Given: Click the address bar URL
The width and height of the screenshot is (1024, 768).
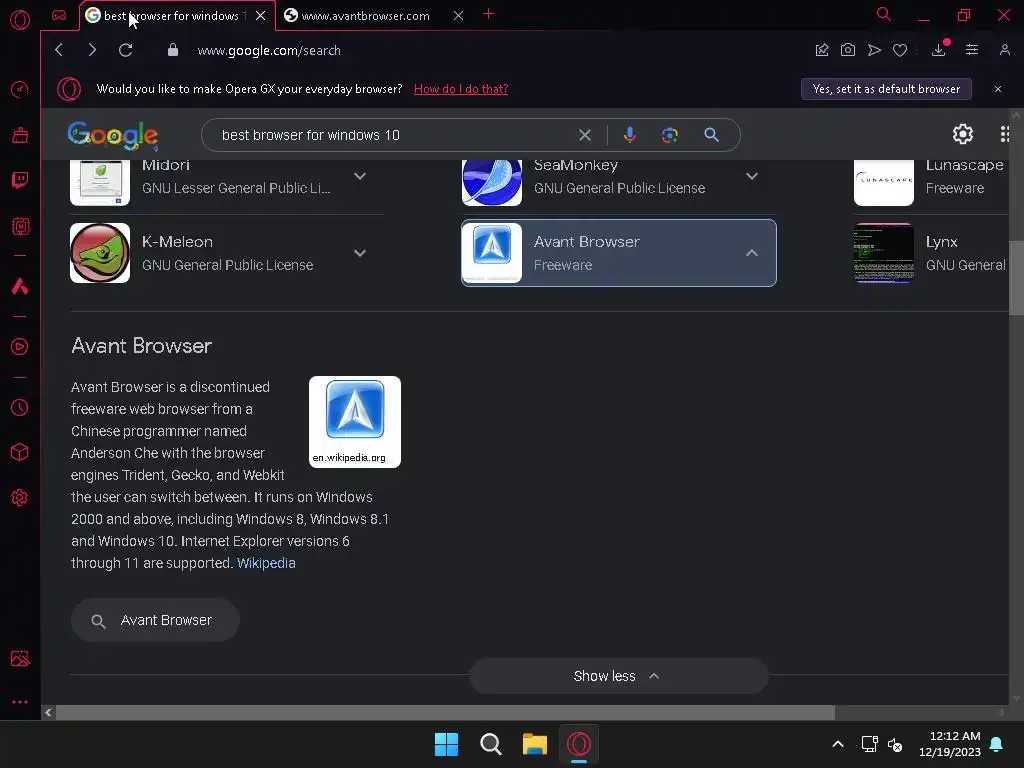Looking at the screenshot, I should click(268, 50).
